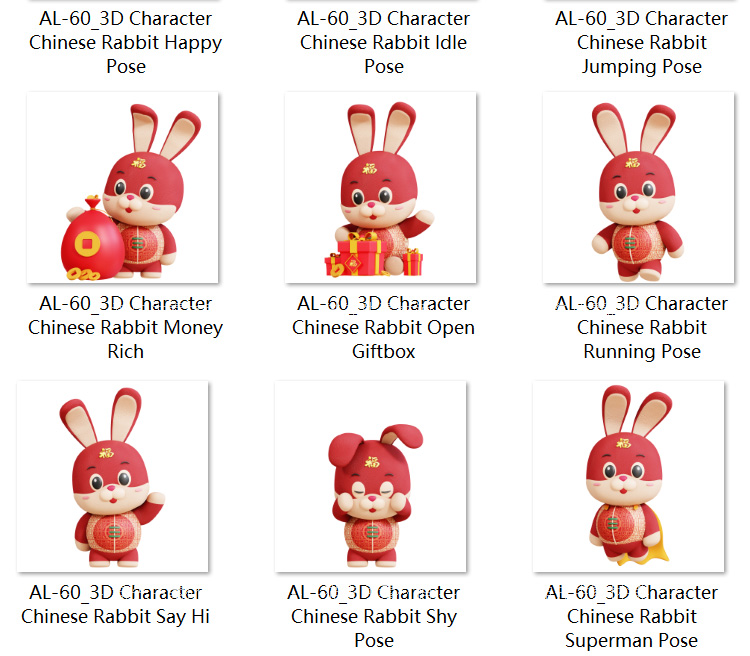Screen dimensions: 750x656
Task: Select the Money Rich rabbit thumbnail
Action: (x=123, y=188)
